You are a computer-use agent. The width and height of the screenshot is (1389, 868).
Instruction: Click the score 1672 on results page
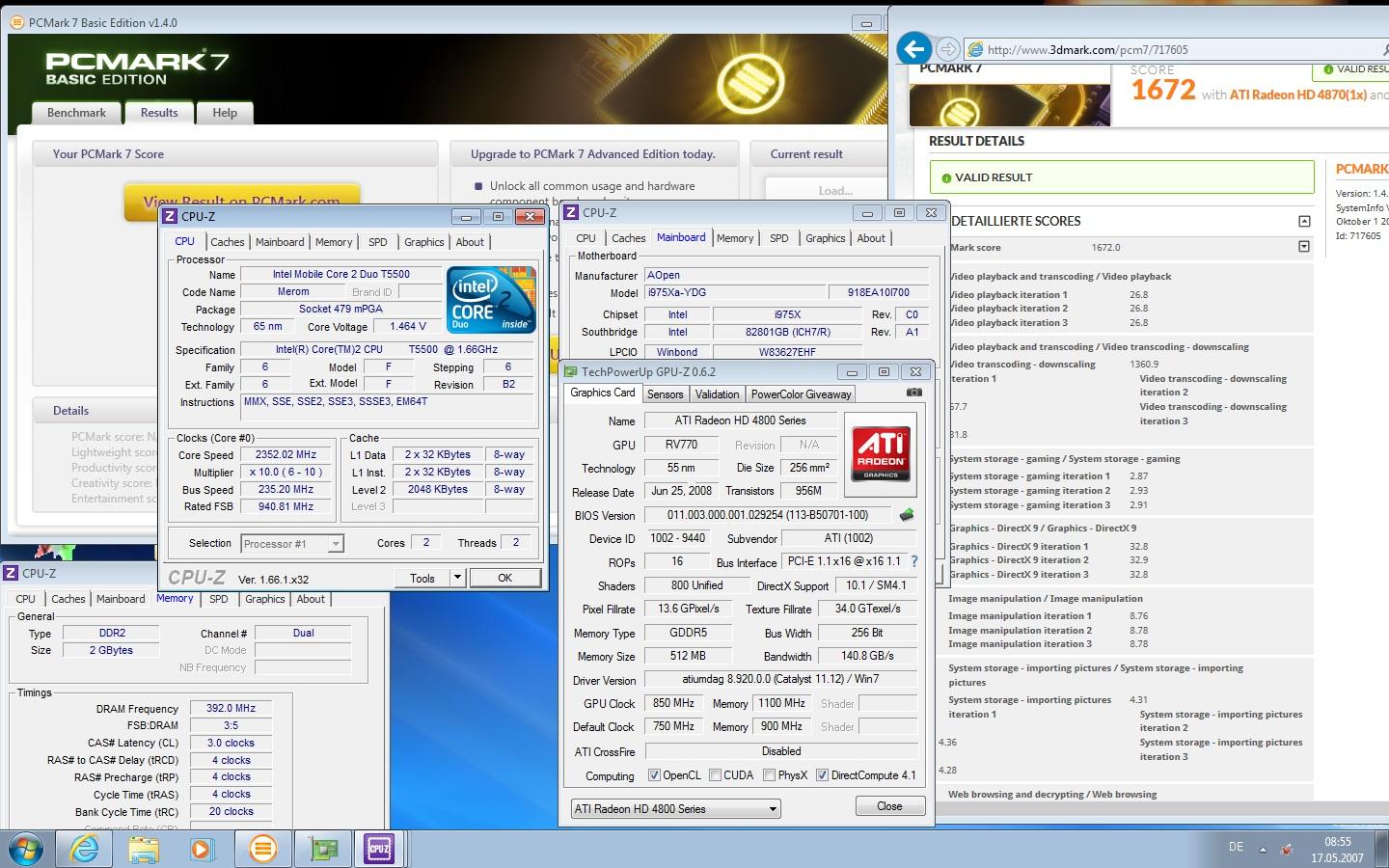1163,90
